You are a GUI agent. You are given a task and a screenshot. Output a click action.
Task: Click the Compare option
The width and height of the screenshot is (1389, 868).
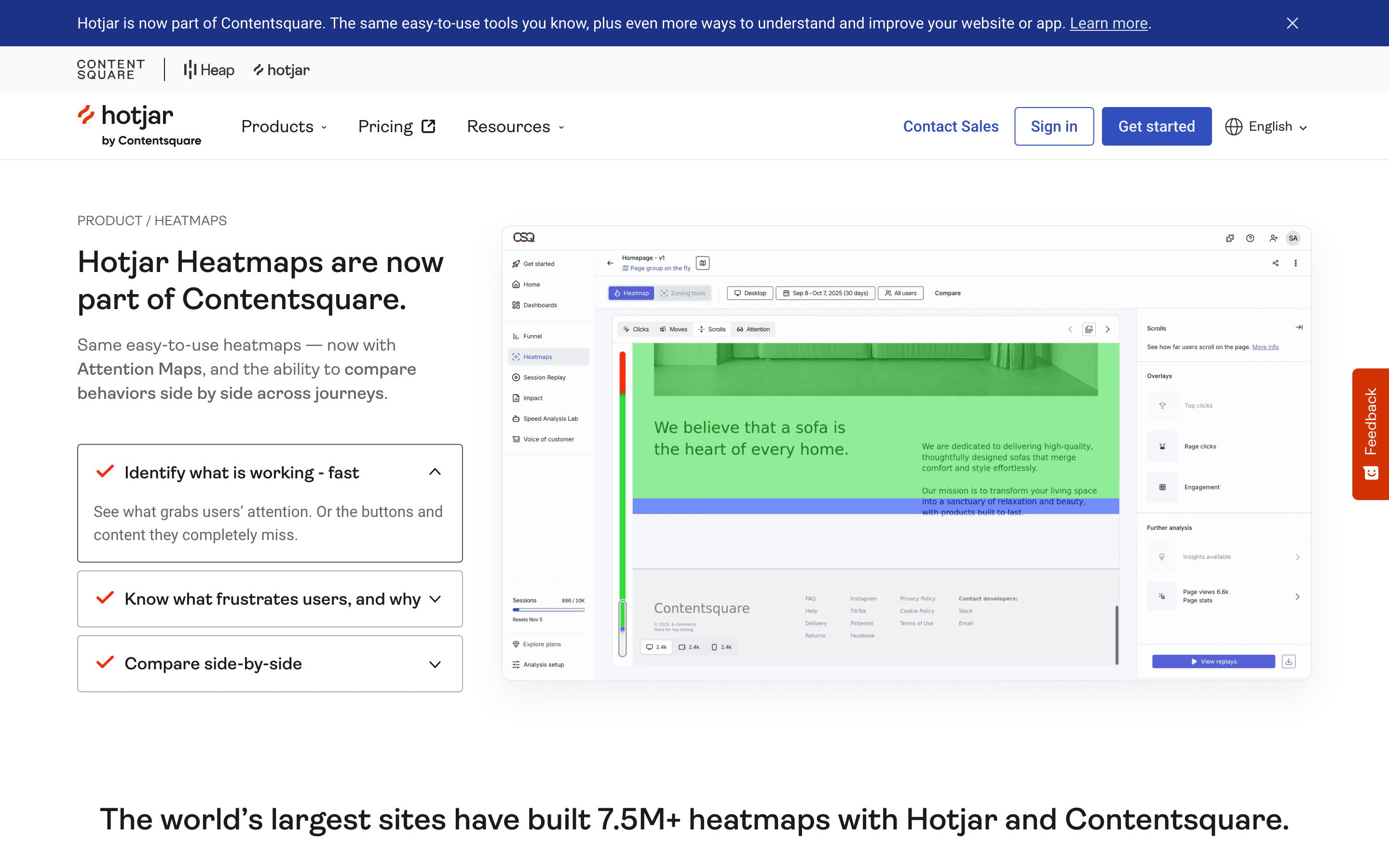pyautogui.click(x=947, y=293)
